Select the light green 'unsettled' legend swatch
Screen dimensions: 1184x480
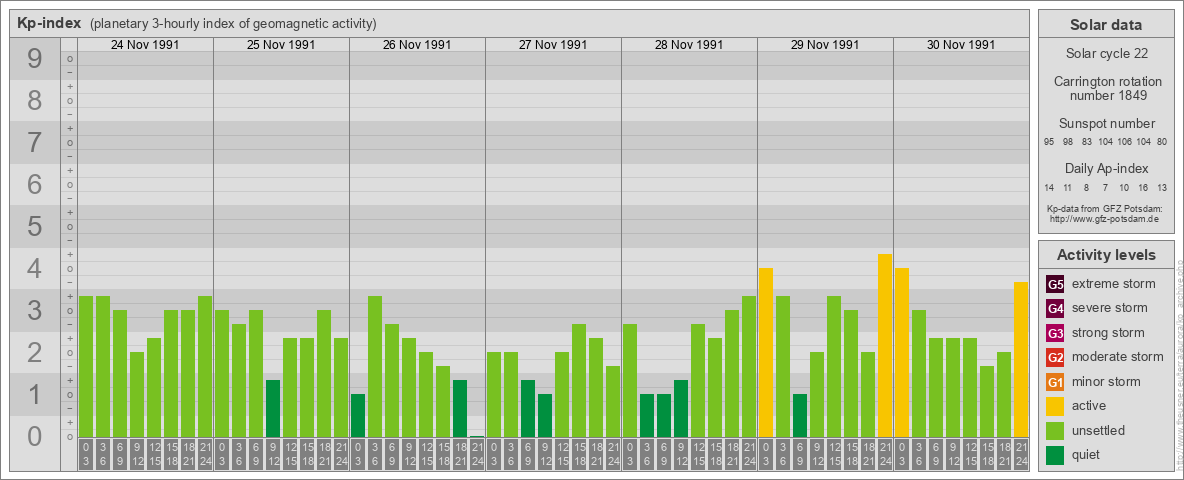(1055, 430)
